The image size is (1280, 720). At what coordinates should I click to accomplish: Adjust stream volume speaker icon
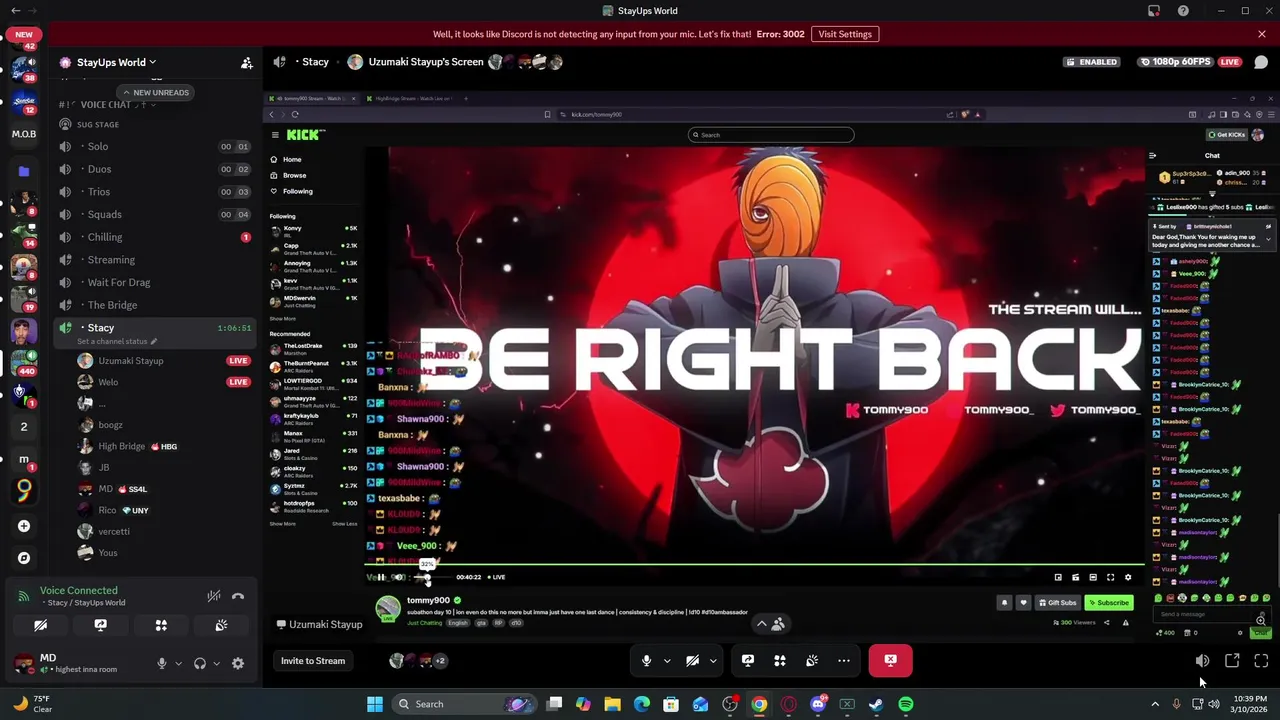tap(1202, 661)
